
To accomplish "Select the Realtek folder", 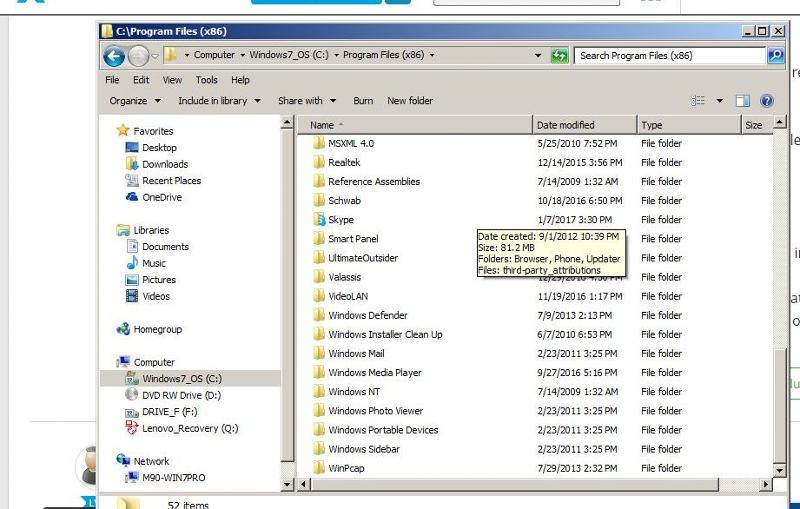I will coord(344,162).
